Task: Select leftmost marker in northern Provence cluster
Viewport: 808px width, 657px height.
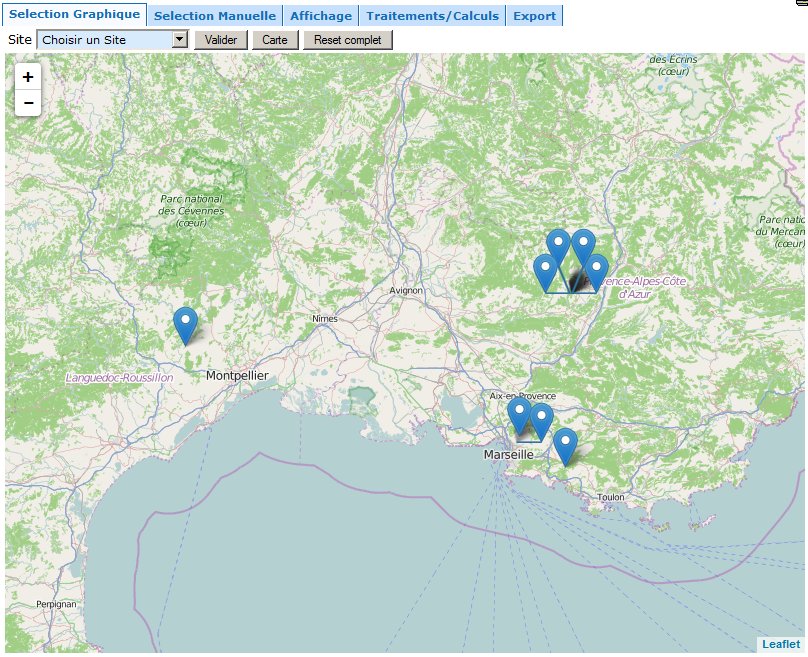Action: 545,272
